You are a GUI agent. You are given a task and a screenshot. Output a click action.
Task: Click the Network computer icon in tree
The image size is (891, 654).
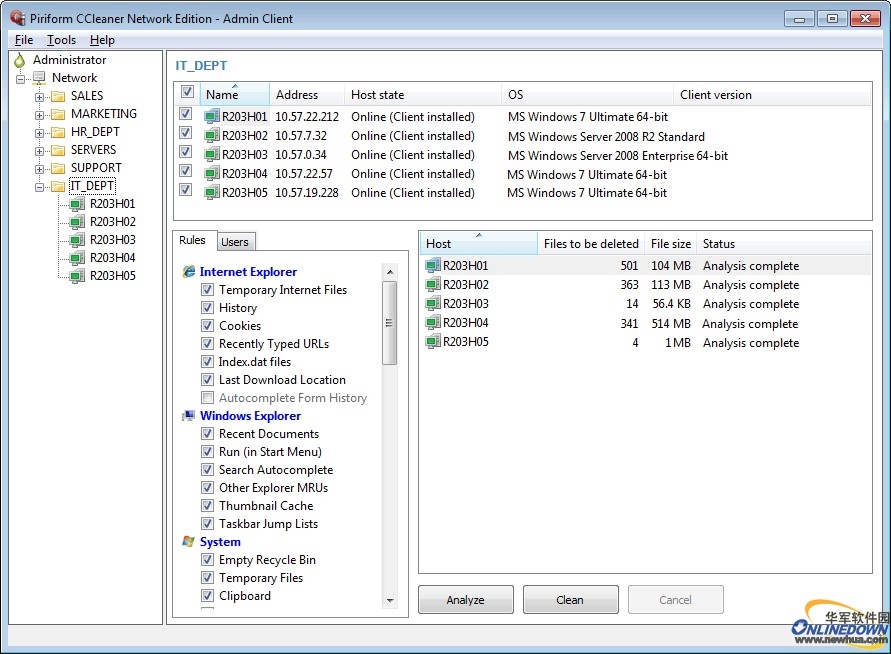(x=40, y=78)
